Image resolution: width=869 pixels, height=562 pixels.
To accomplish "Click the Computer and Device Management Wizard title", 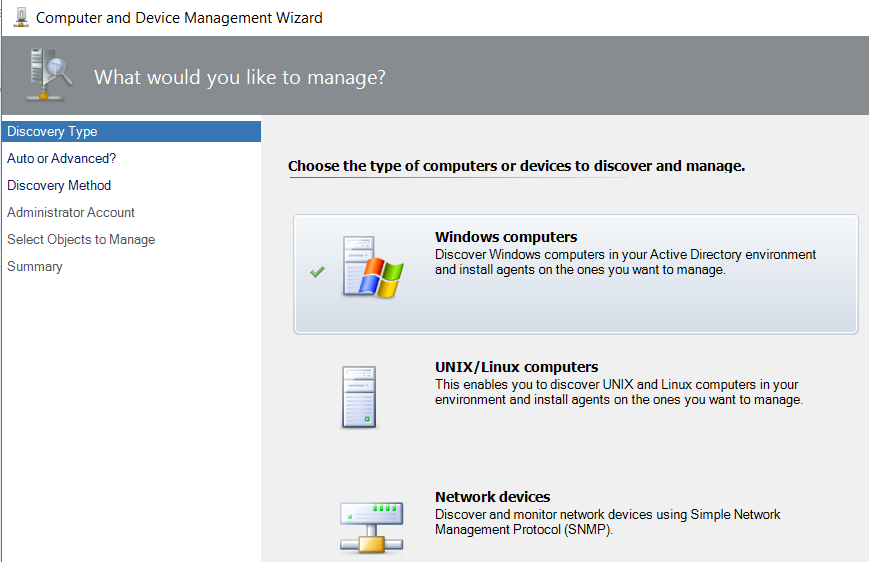I will (179, 18).
